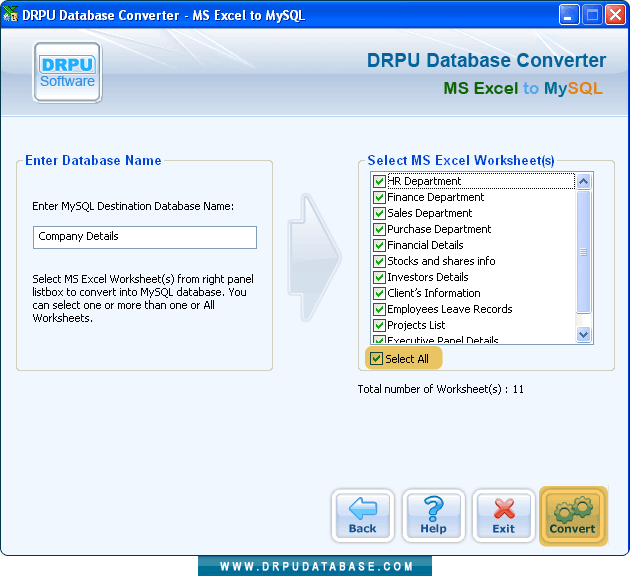
Task: Toggle the Select All checkbox
Action: tap(376, 358)
